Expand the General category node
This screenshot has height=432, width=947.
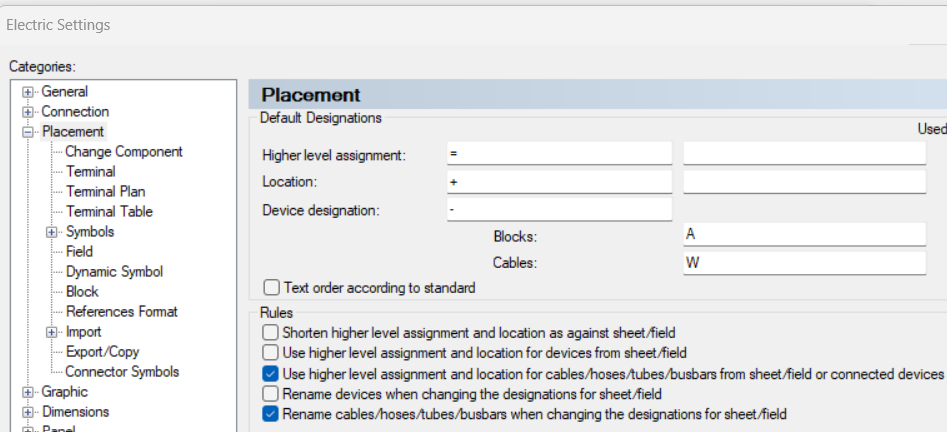click(x=28, y=92)
